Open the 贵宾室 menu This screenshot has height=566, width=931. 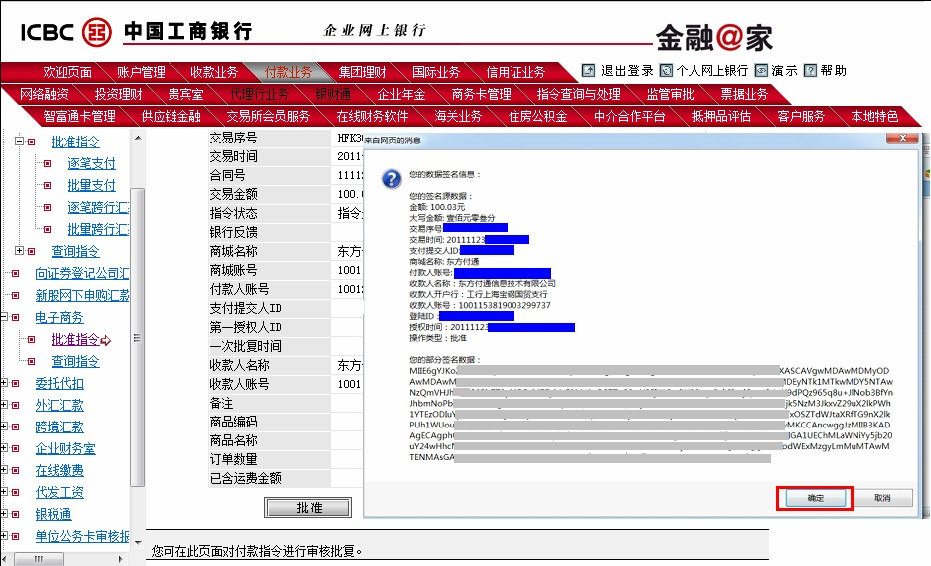pos(185,94)
